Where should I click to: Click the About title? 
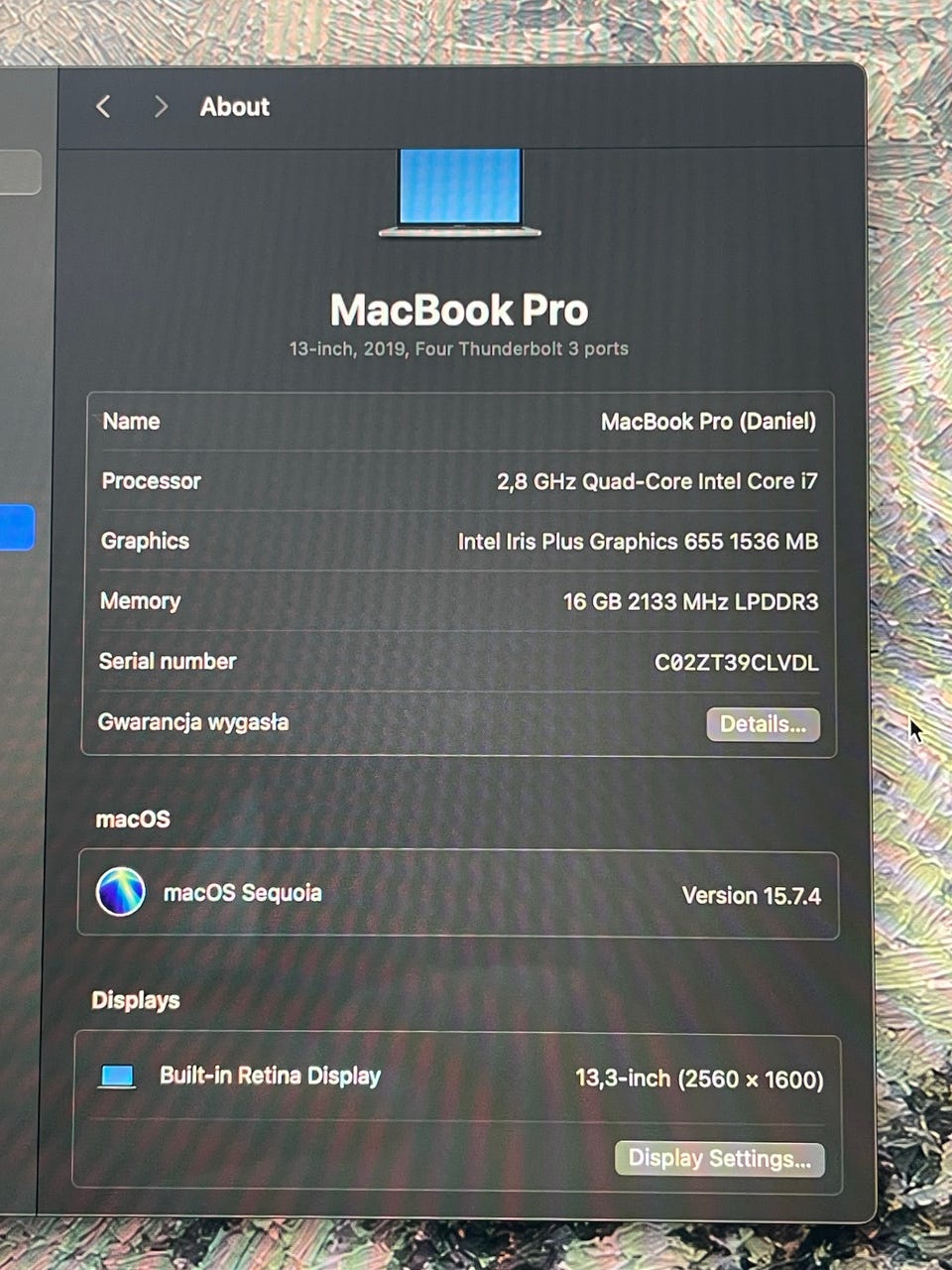tap(234, 106)
